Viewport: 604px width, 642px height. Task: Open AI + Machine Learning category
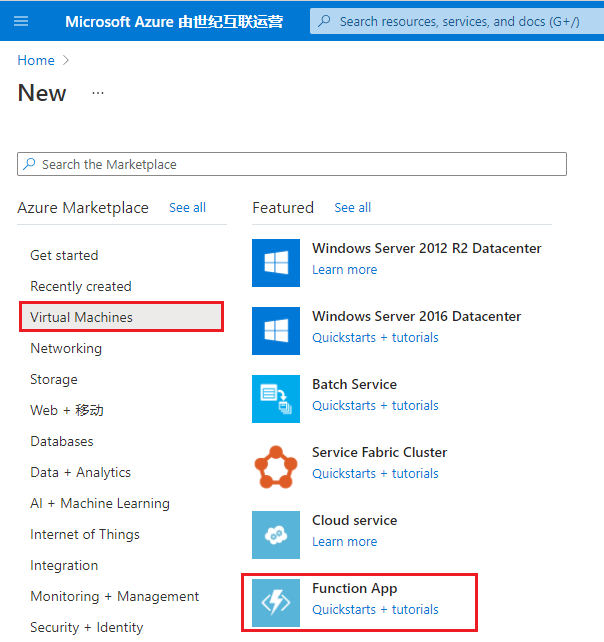point(100,503)
